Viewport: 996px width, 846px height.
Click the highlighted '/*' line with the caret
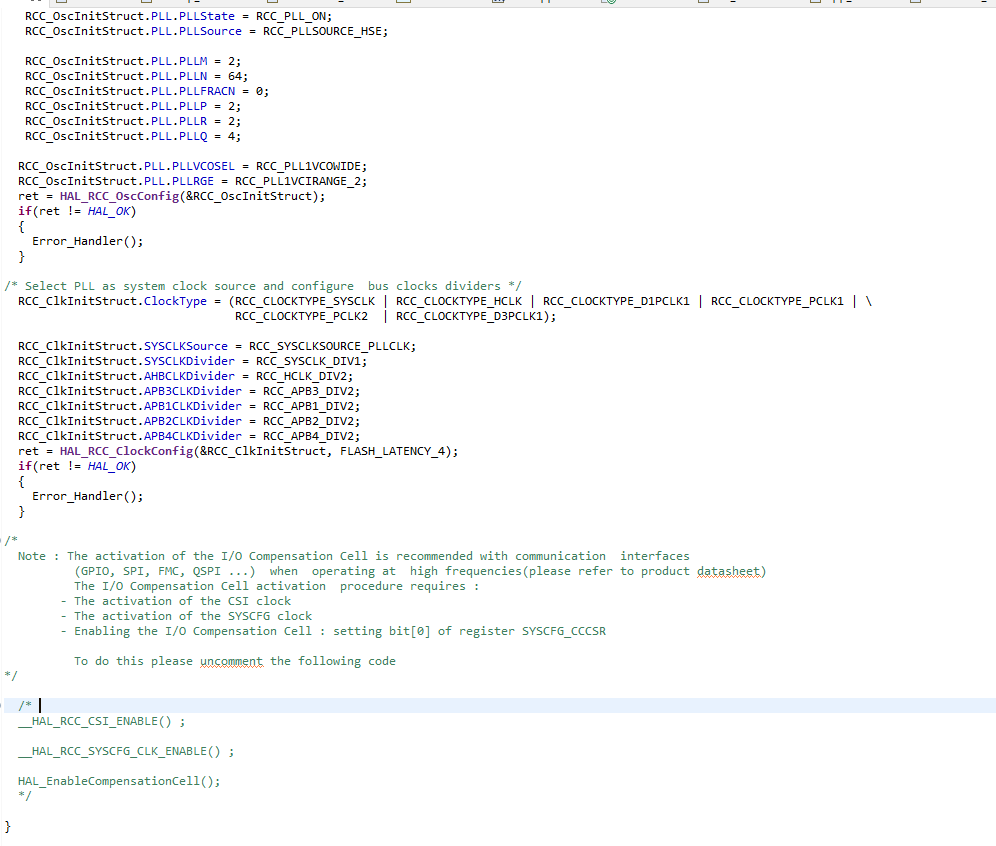tap(498, 706)
